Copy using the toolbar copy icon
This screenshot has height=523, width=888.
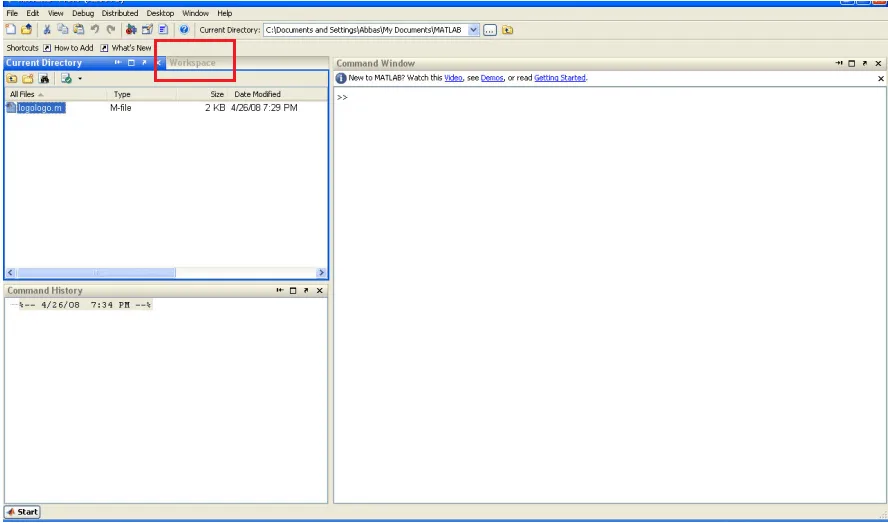point(63,29)
